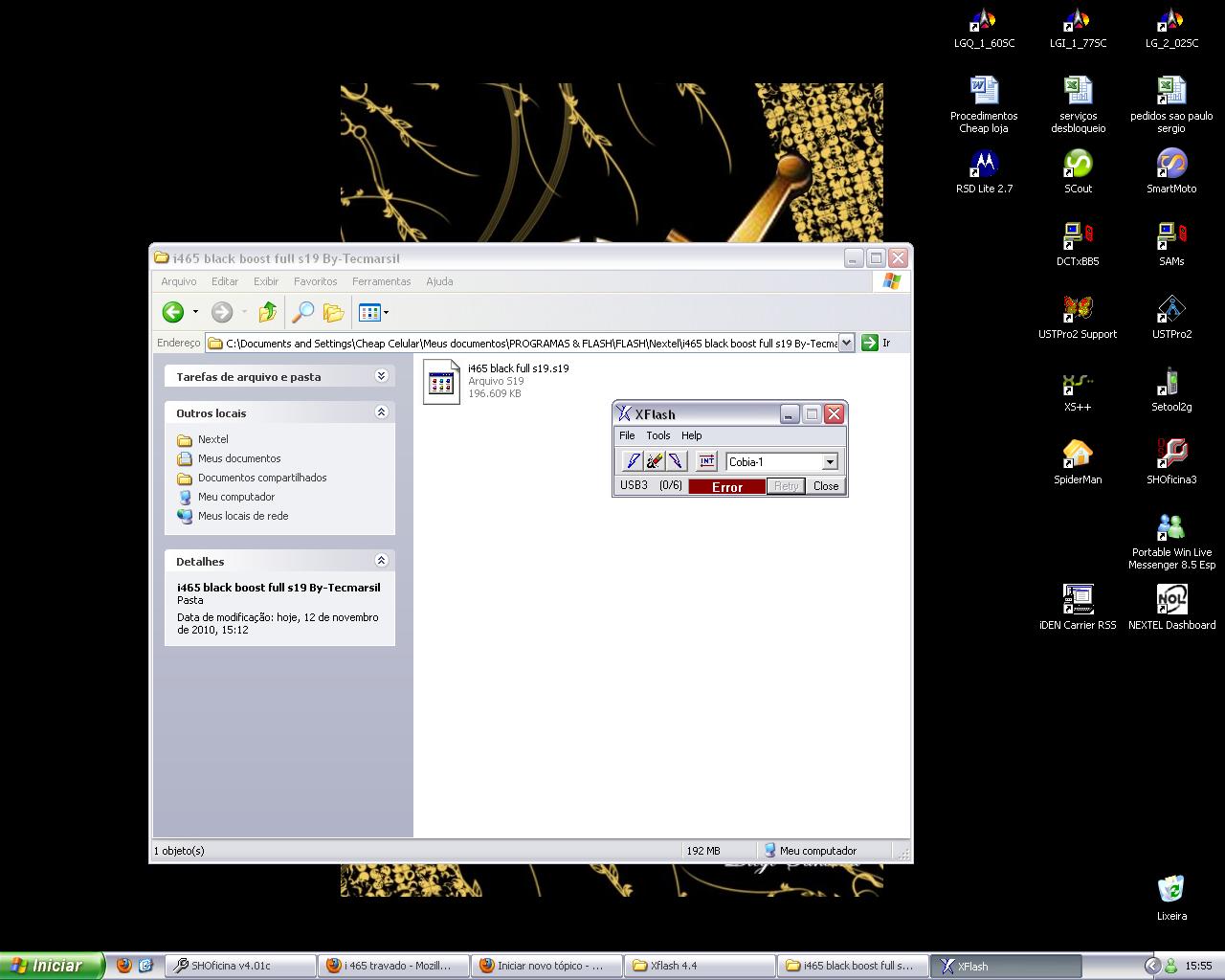Collapse the Outros locais panel
The width and height of the screenshot is (1225, 980).
381,412
